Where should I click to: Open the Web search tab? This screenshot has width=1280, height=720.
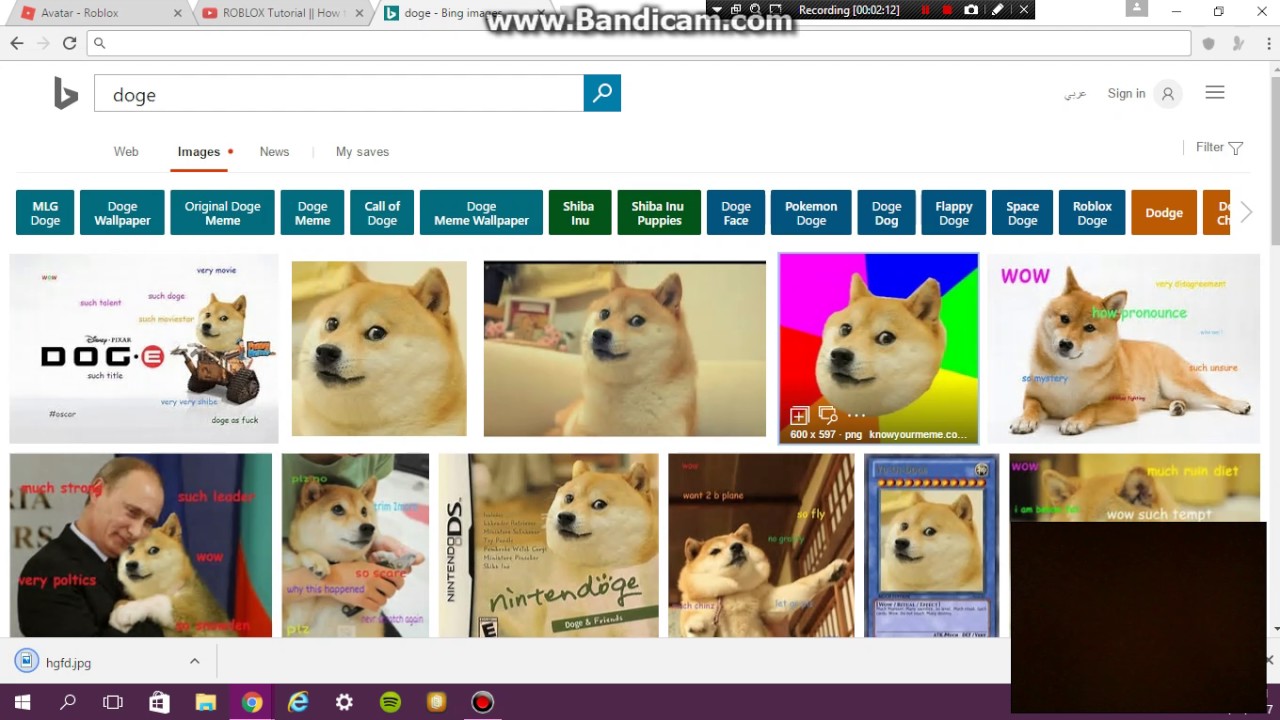[126, 152]
